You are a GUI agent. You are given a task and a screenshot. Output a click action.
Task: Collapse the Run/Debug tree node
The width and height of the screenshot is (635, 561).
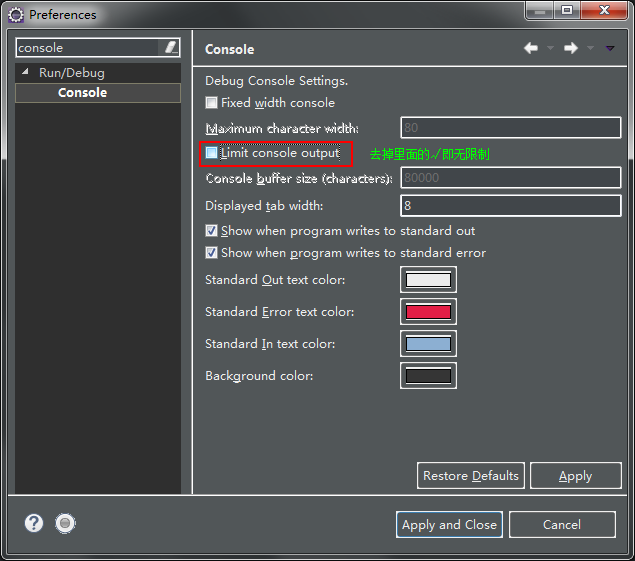click(x=26, y=72)
